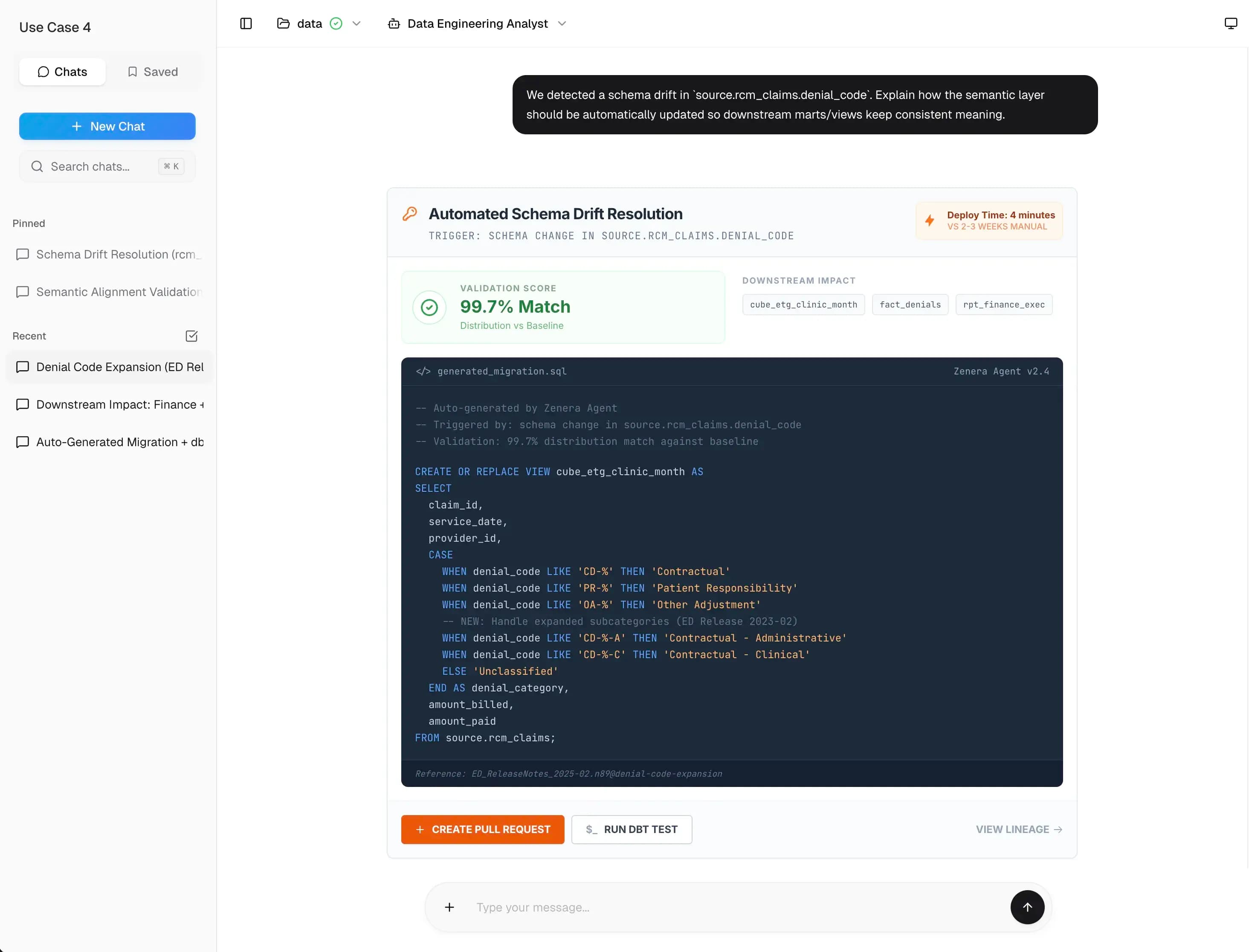Select the multi-select edit icon beside Recent
1249x952 pixels.
[x=191, y=336]
